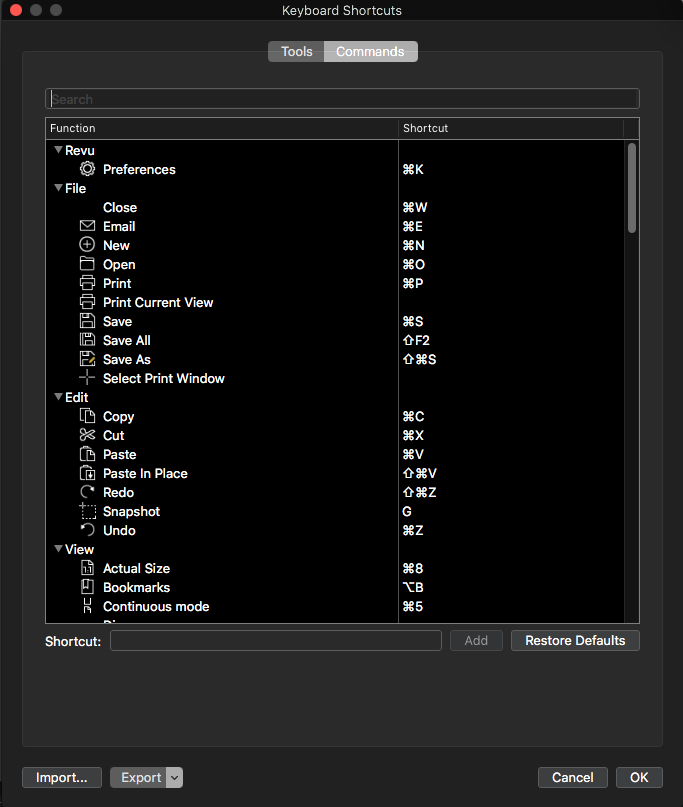Cancel the Keyboard Shortcuts dialog

click(572, 777)
